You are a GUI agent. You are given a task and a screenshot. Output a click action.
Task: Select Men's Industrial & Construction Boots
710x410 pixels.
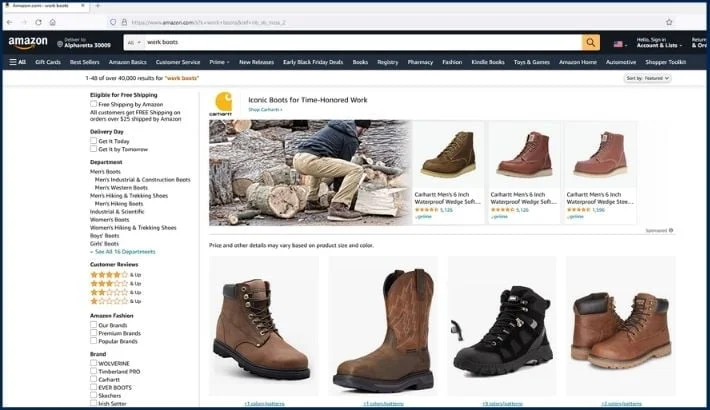click(x=143, y=180)
